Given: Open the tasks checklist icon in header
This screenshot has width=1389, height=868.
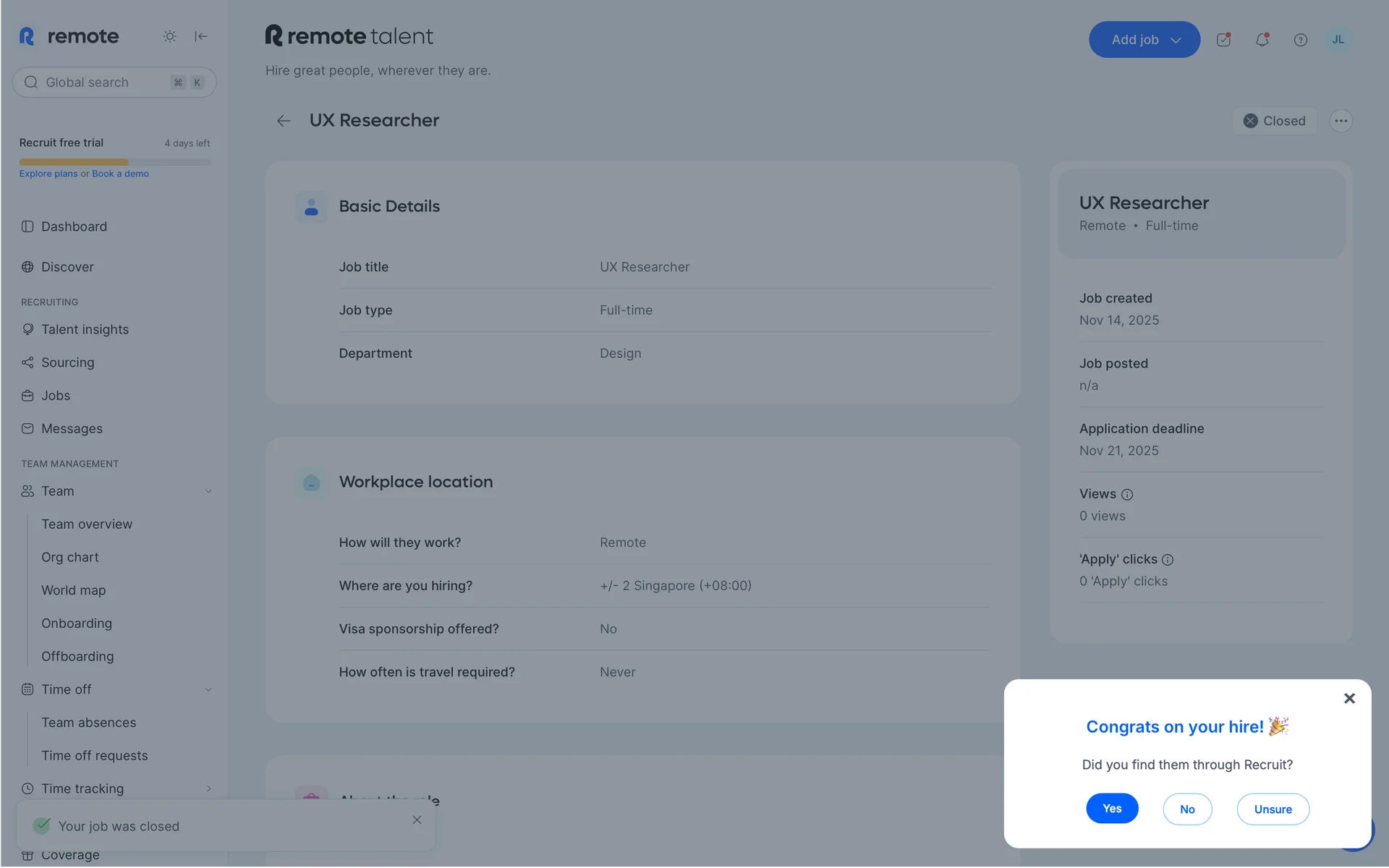Looking at the screenshot, I should coord(1223,40).
